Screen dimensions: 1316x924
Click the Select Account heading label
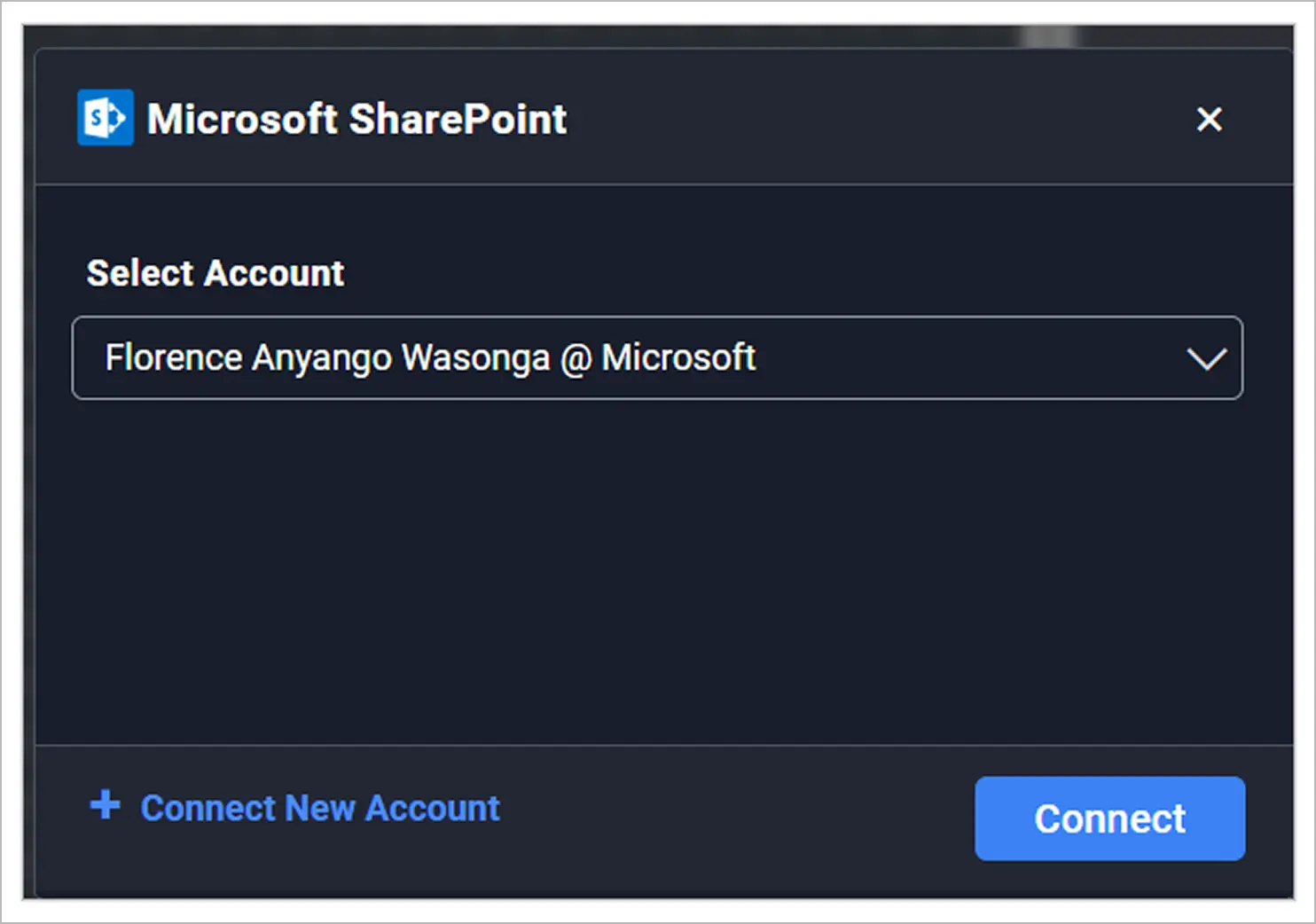(215, 273)
